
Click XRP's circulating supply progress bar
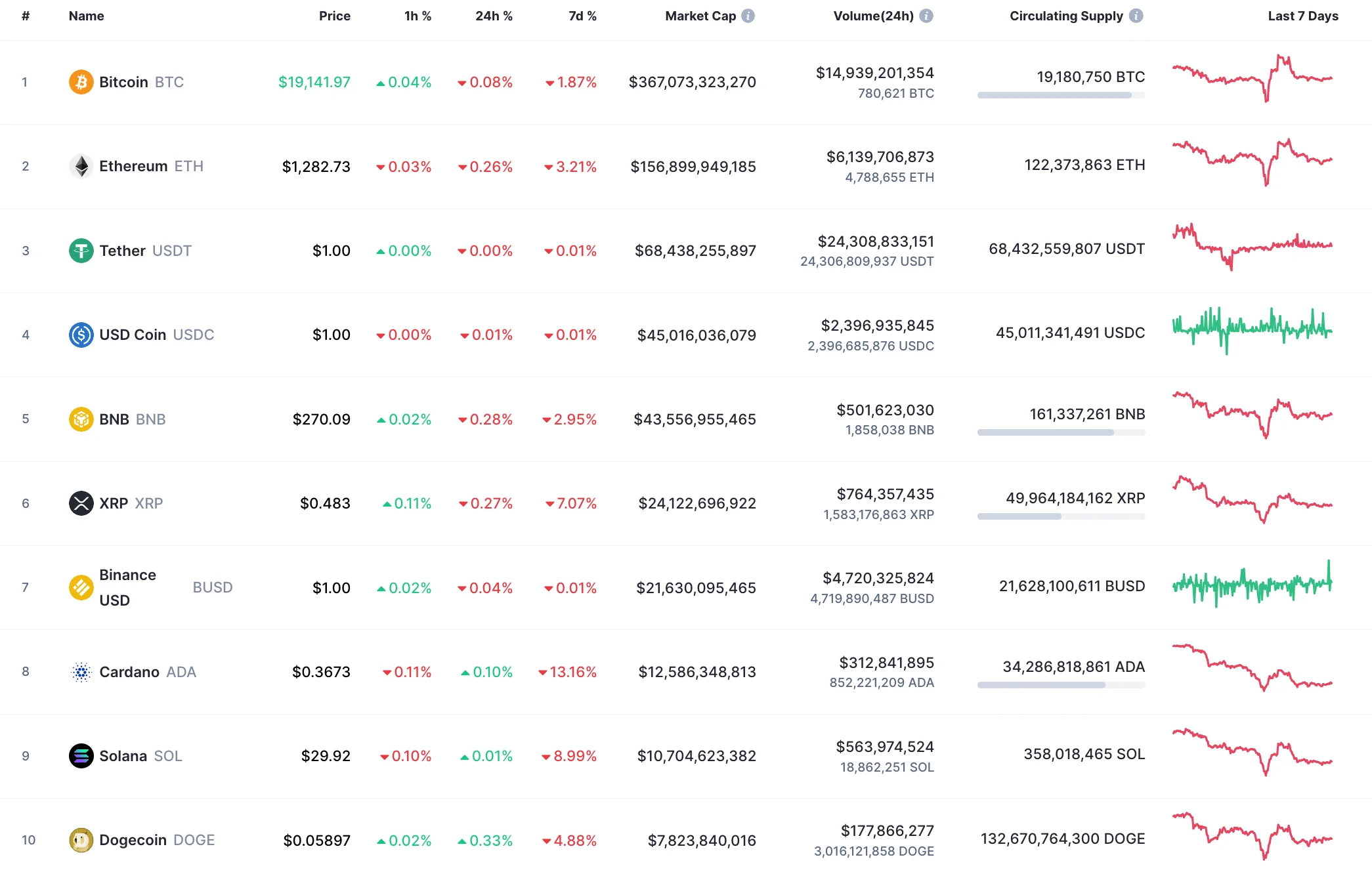(1061, 516)
